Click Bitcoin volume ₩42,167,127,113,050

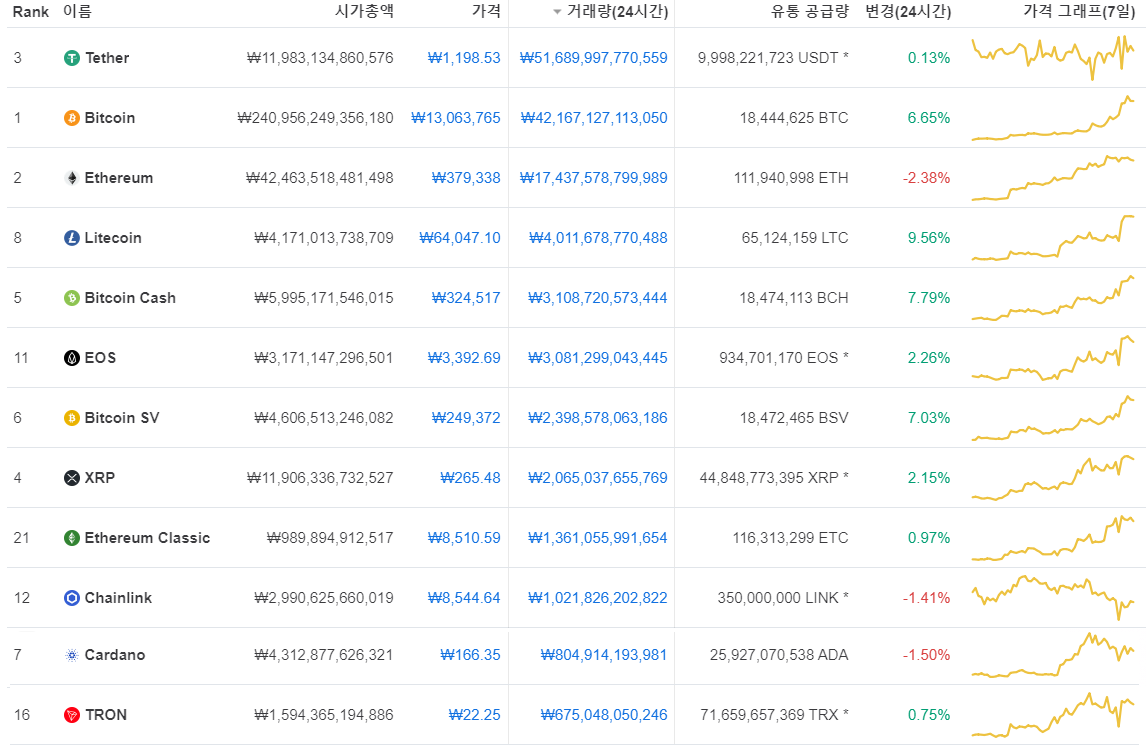click(593, 118)
